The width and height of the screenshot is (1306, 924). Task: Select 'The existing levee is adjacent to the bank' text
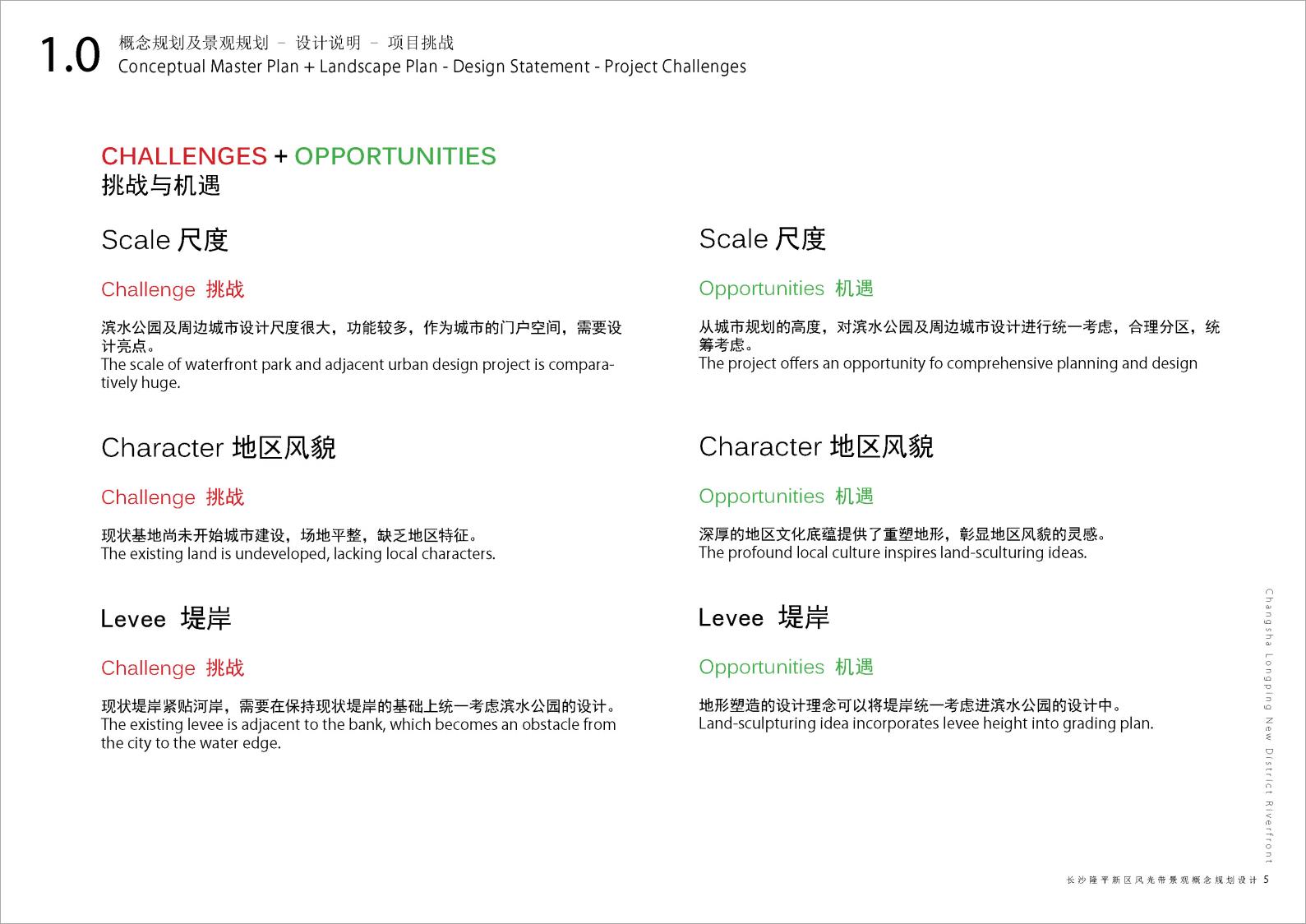coord(243,725)
